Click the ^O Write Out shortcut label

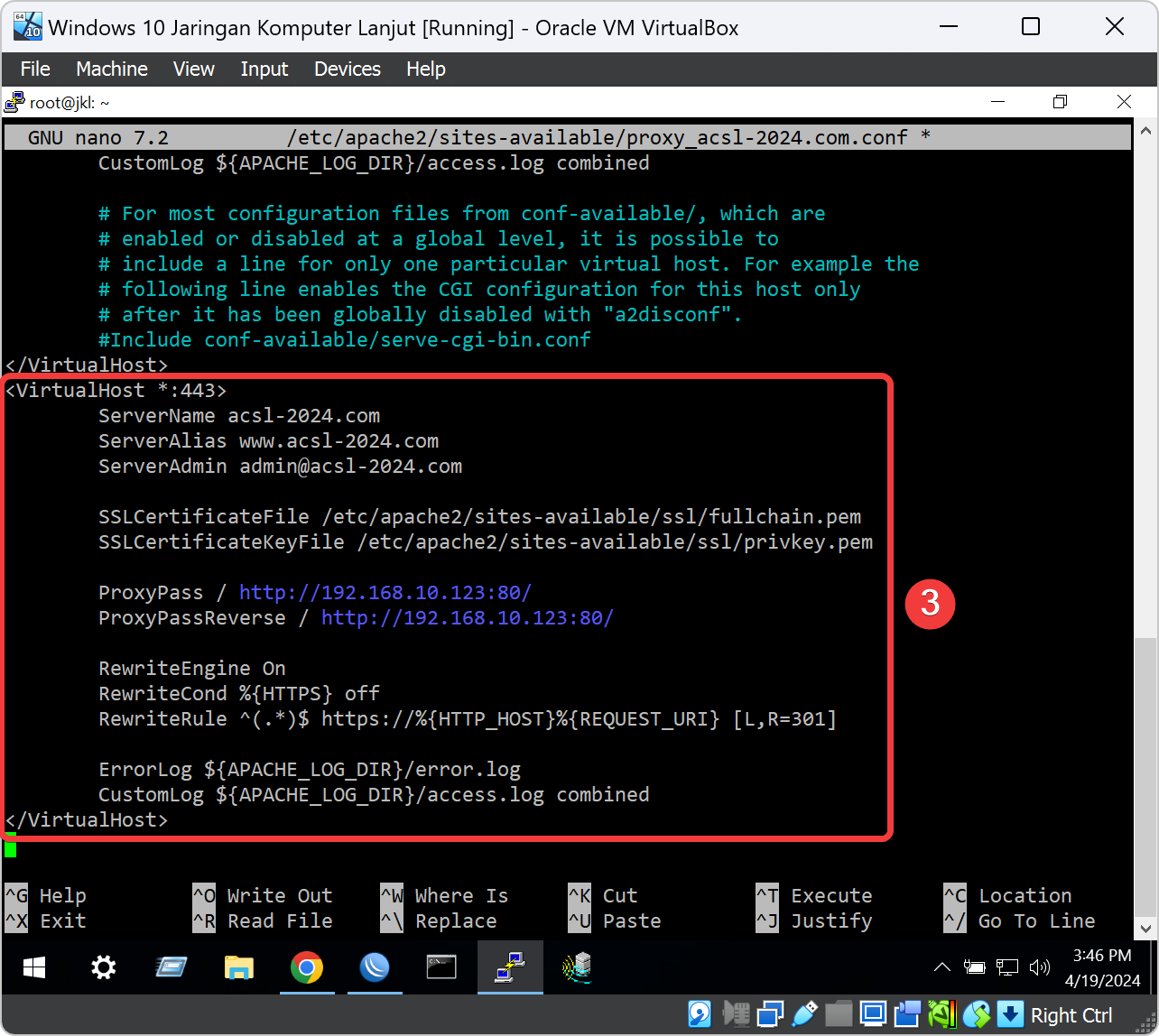point(263,896)
